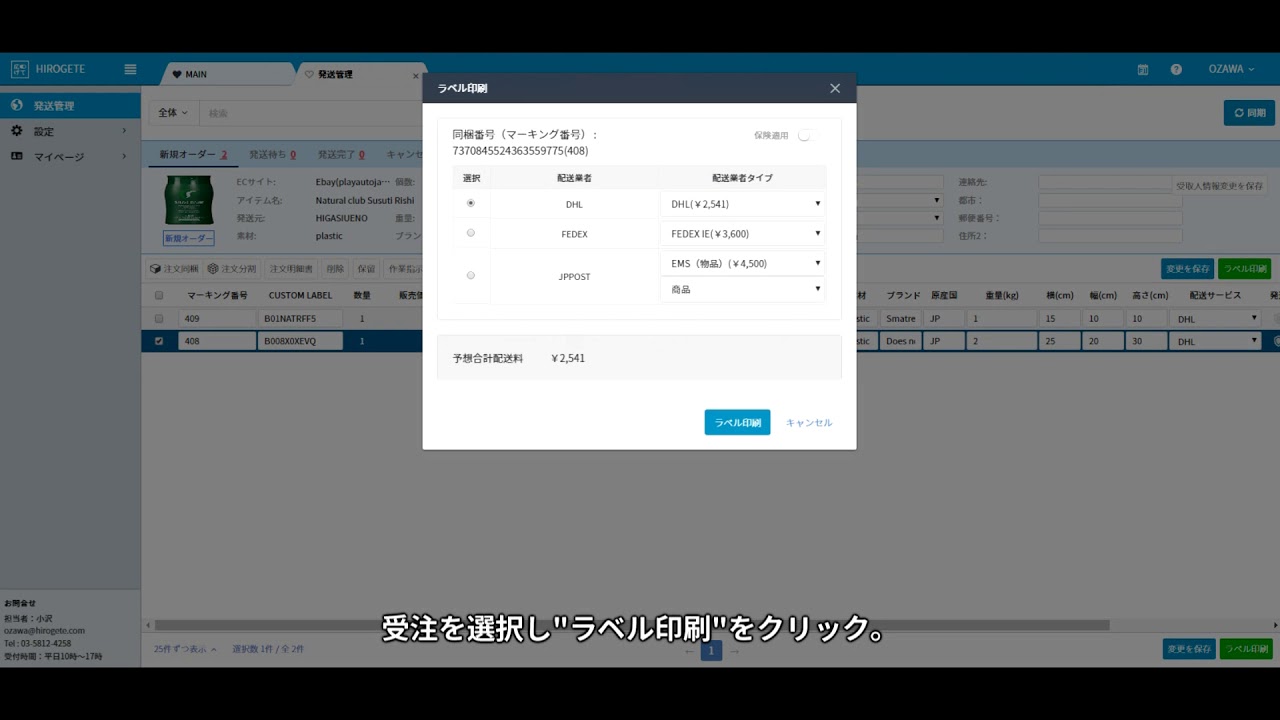Close the 発送管理 tab with its x
This screenshot has height=720, width=1280.
pyautogui.click(x=416, y=75)
